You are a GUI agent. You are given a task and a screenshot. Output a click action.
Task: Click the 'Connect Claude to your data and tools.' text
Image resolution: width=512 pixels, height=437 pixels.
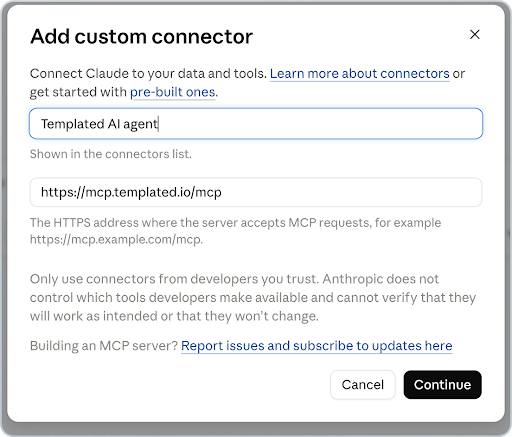pos(148,74)
